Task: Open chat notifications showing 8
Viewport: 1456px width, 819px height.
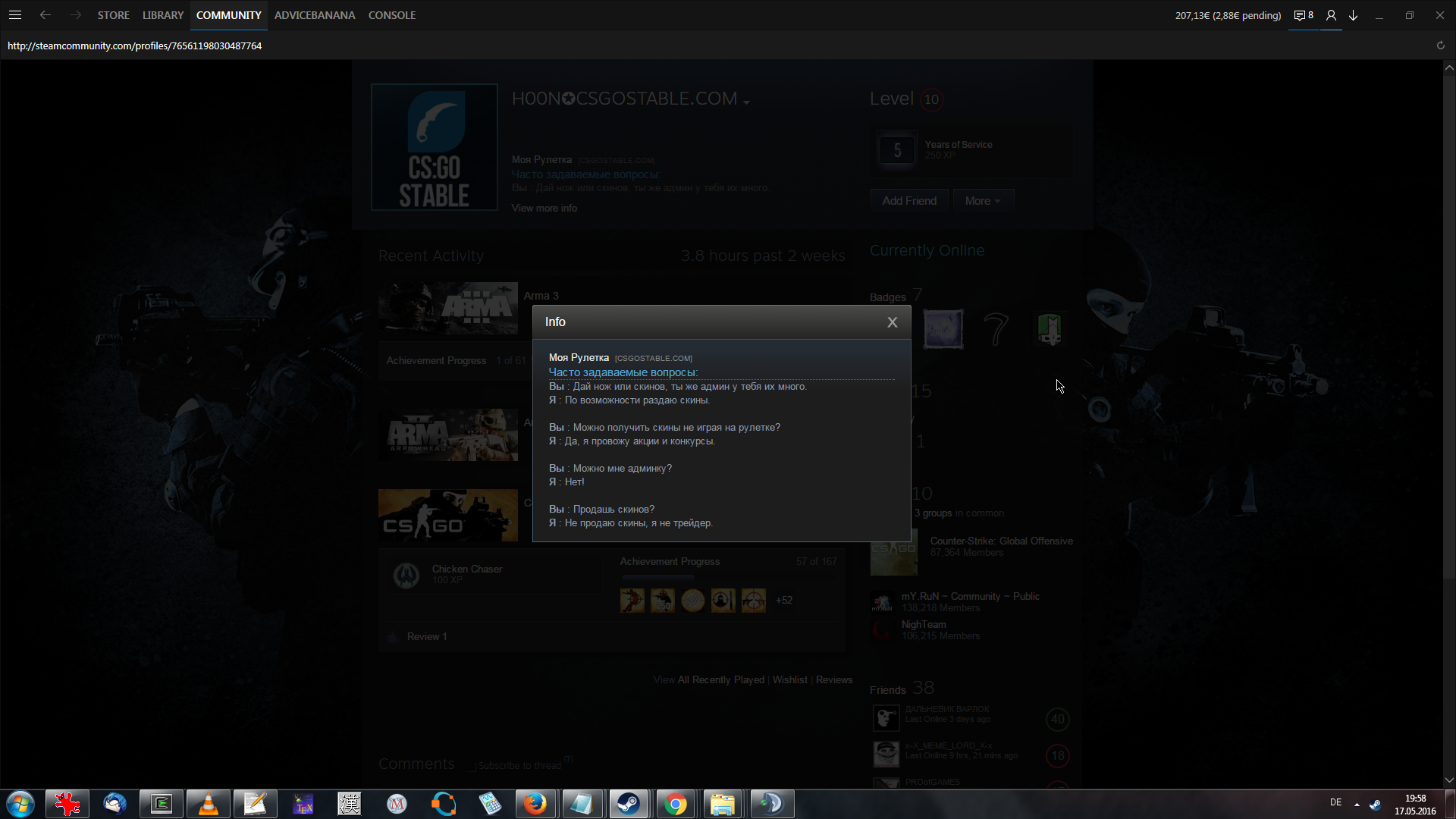Action: pos(1303,15)
